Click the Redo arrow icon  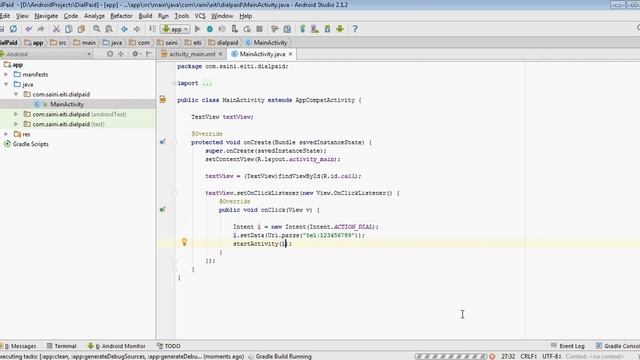[x=41, y=29]
